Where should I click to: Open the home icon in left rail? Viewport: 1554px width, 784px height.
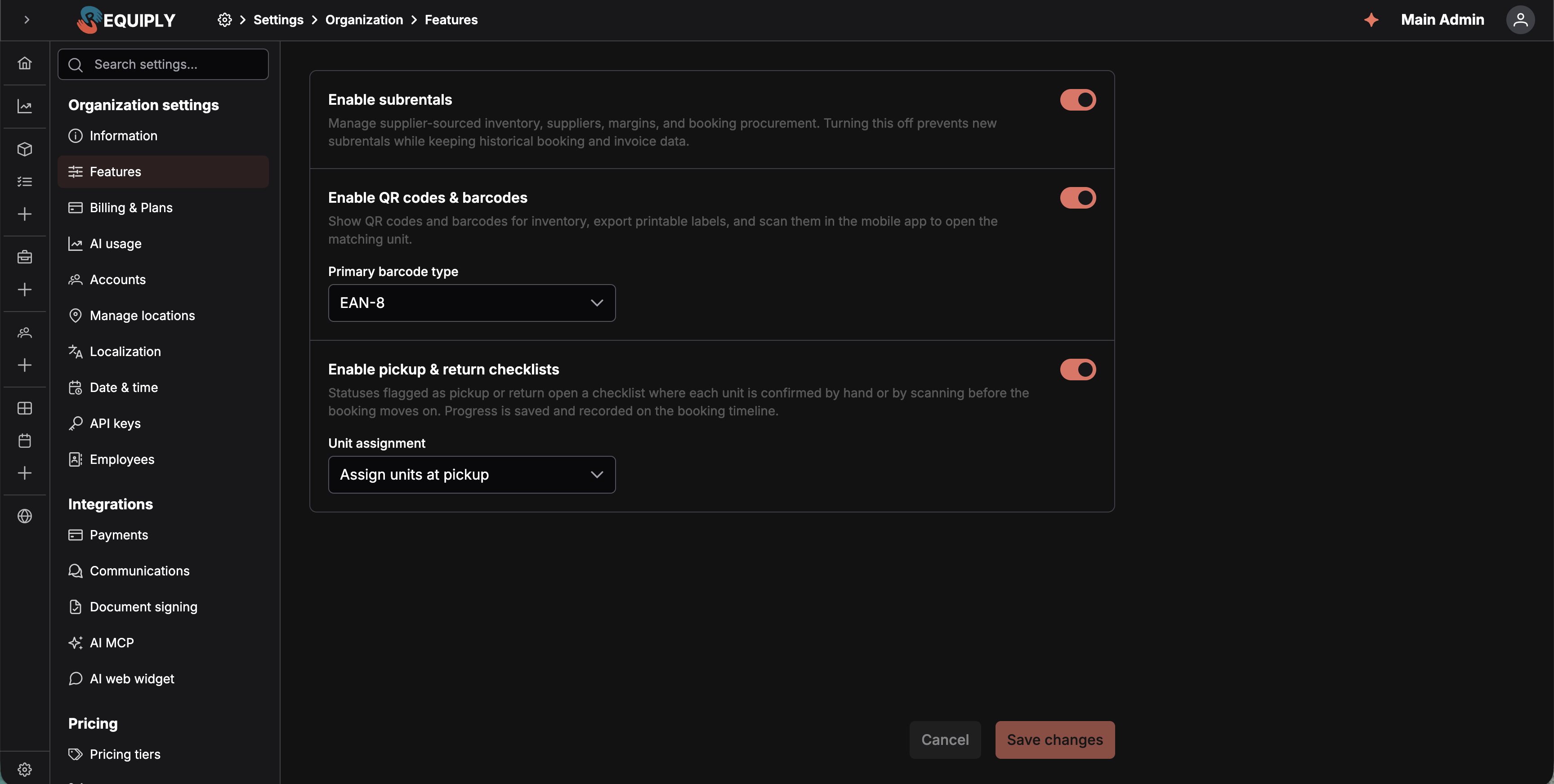click(25, 63)
